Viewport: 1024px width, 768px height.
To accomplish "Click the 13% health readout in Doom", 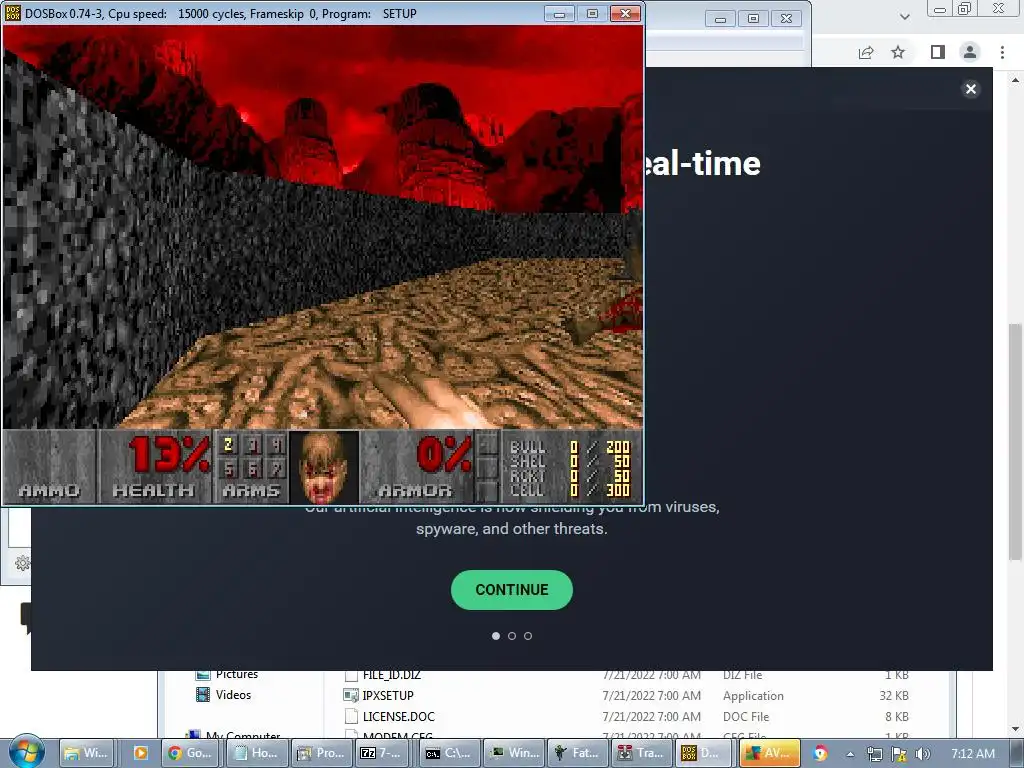I will point(168,453).
